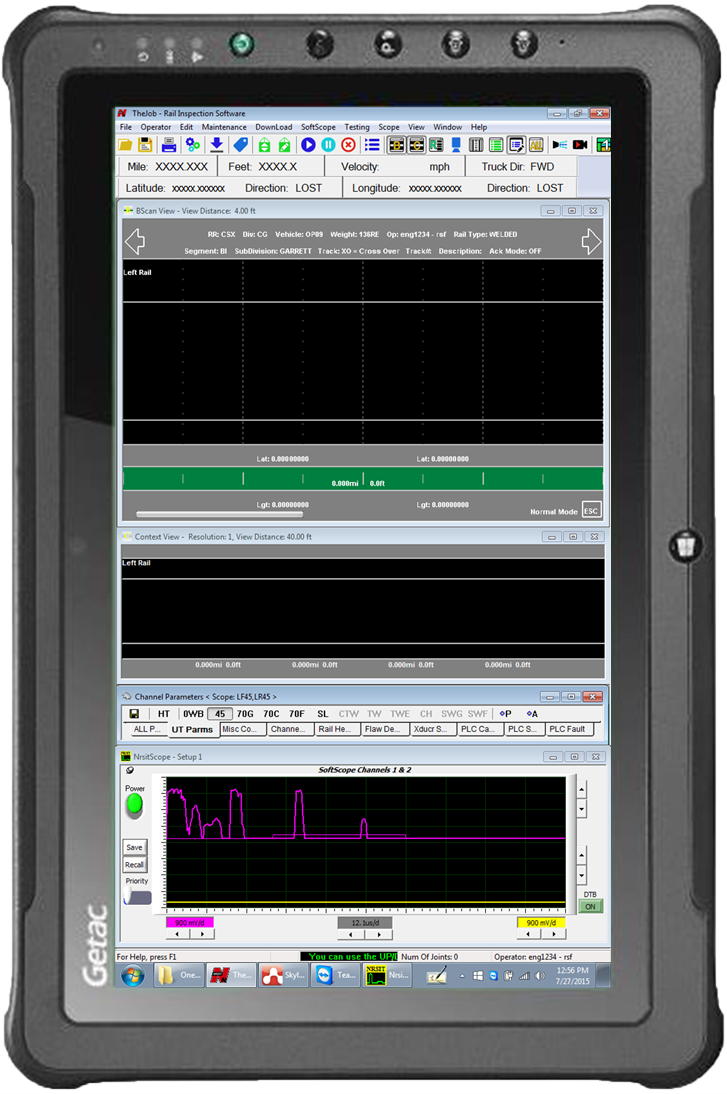The width and height of the screenshot is (727, 1094).
Task: Start testing with the blue play icon
Action: [308, 145]
